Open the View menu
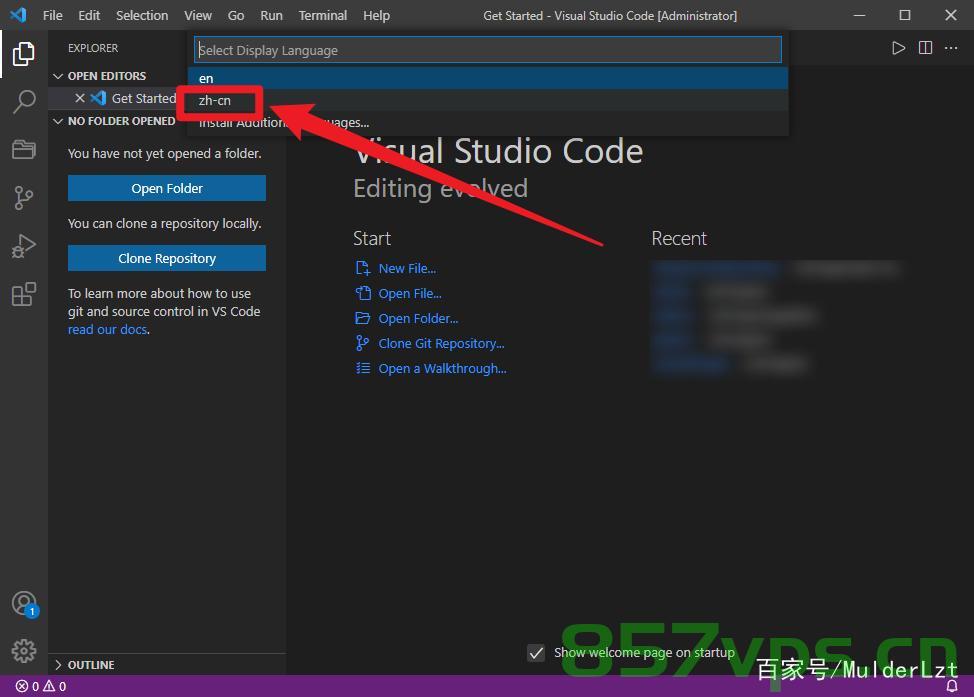 tap(198, 16)
